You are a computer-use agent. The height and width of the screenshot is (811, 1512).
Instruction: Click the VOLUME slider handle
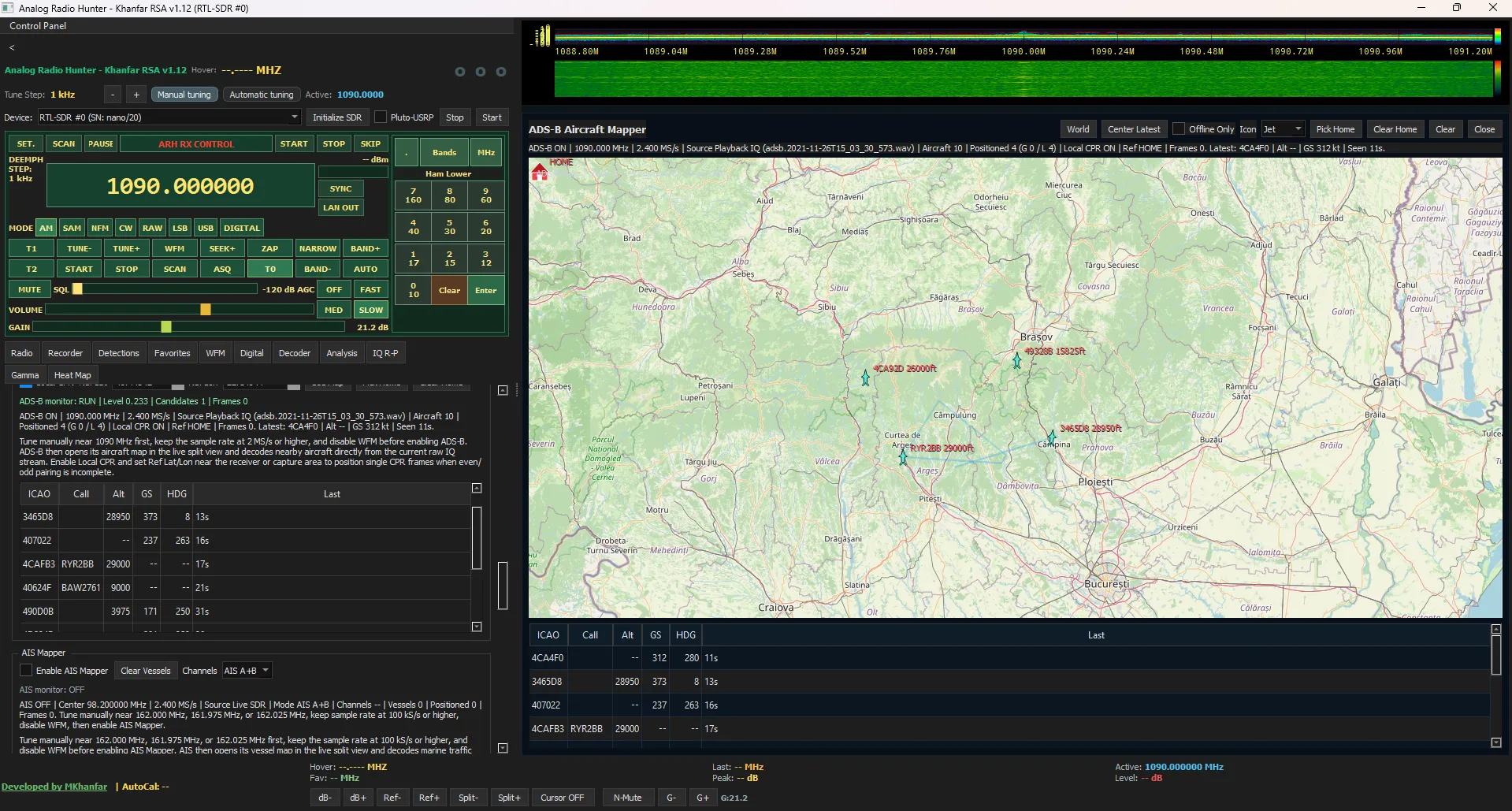[x=206, y=310]
